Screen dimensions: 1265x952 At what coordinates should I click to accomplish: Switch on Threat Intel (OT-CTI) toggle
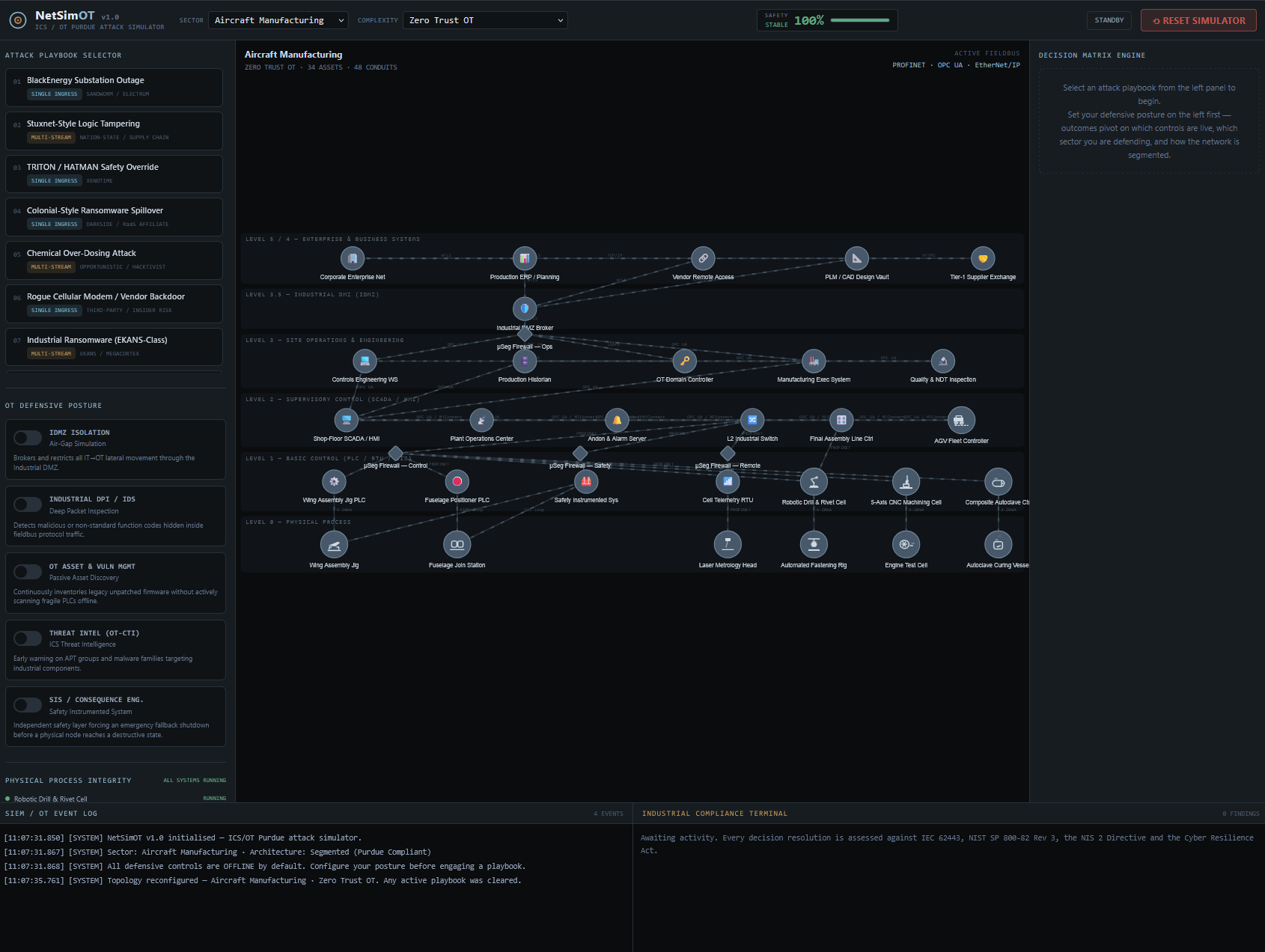tap(28, 638)
